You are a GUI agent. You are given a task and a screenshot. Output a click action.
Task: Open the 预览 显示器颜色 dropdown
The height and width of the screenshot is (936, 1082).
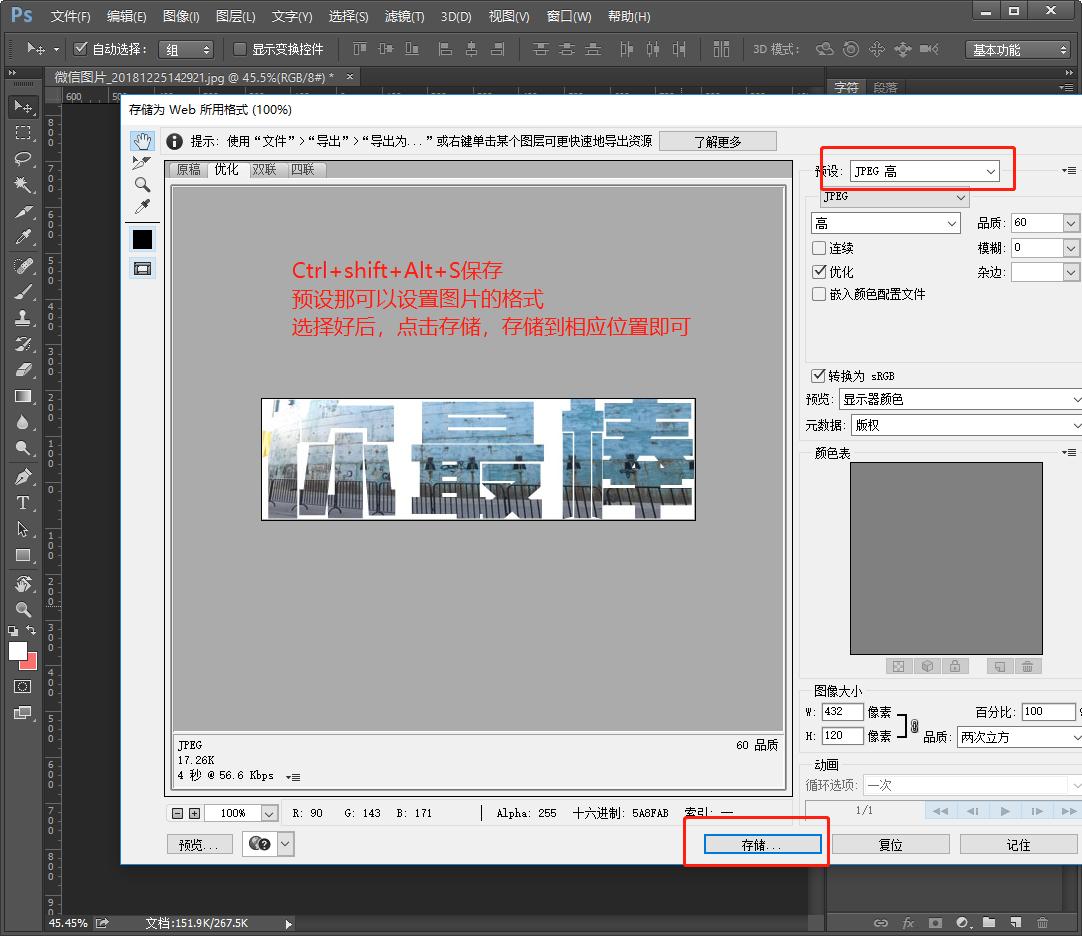point(960,399)
